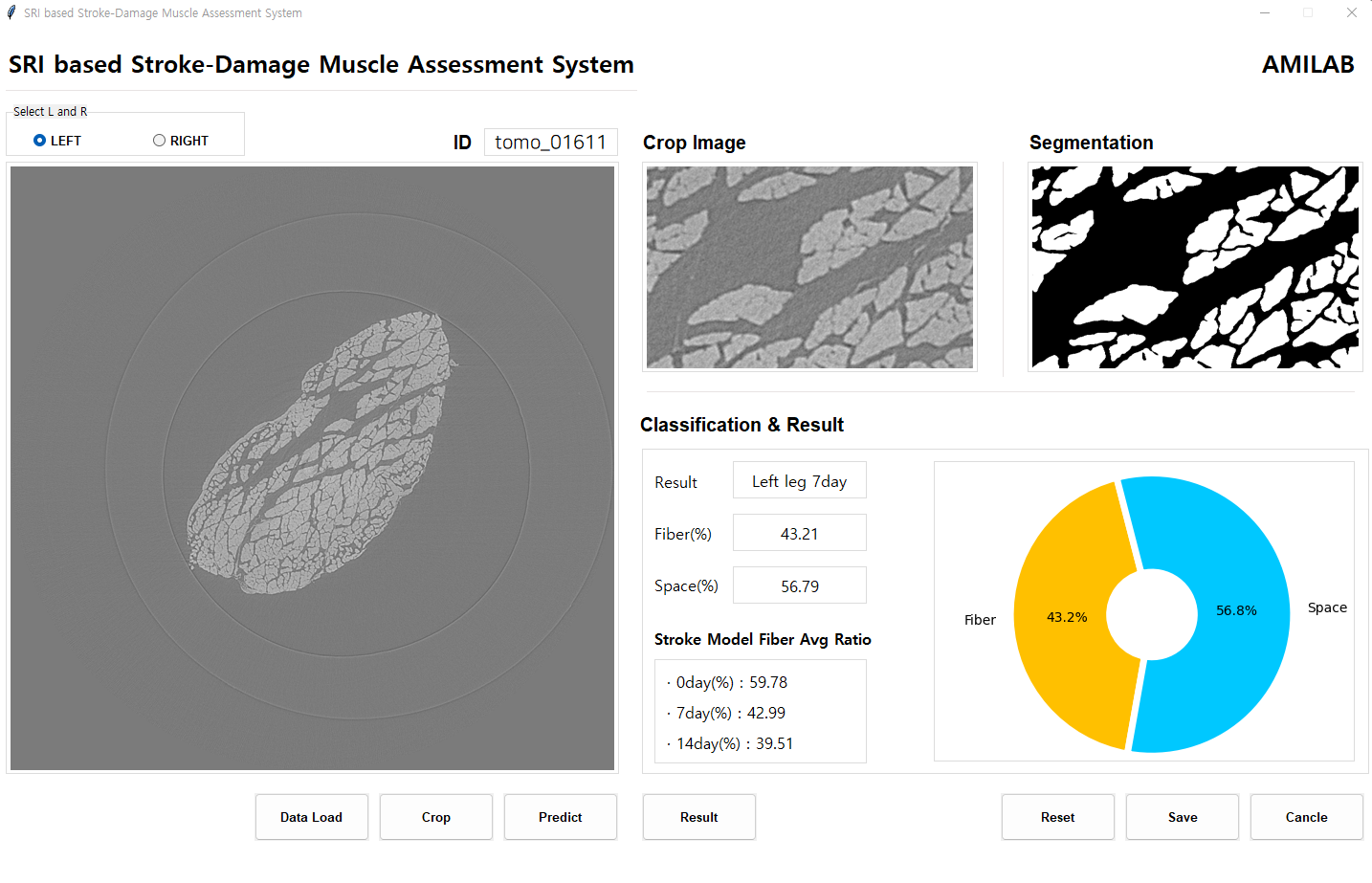Image resolution: width=1372 pixels, height=883 pixels.
Task: Click the ID field showing tomo_01611
Action: tap(551, 142)
